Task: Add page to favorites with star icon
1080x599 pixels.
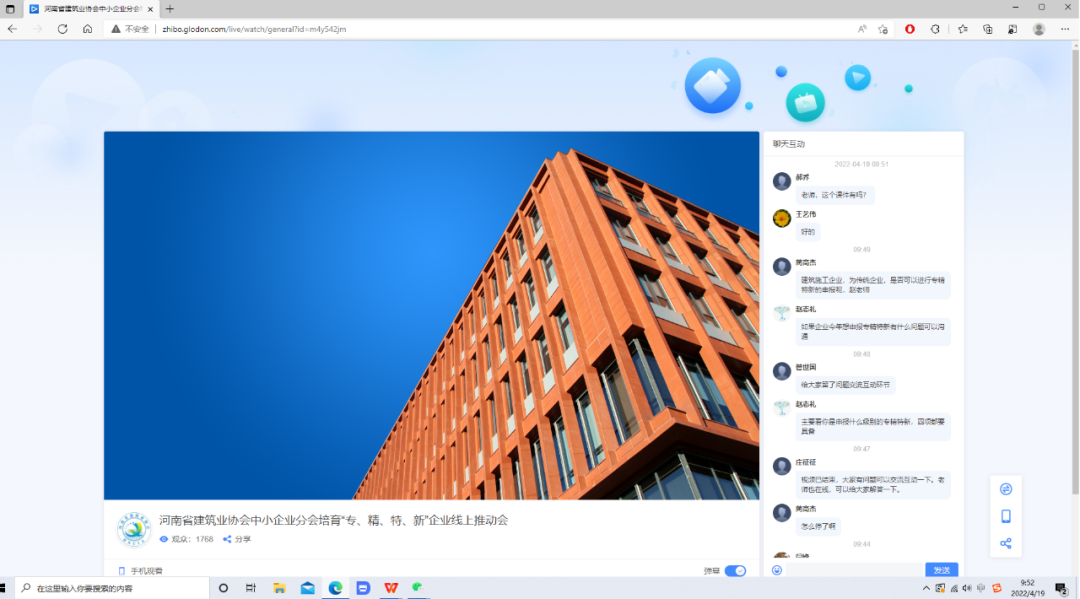Action: click(x=883, y=29)
